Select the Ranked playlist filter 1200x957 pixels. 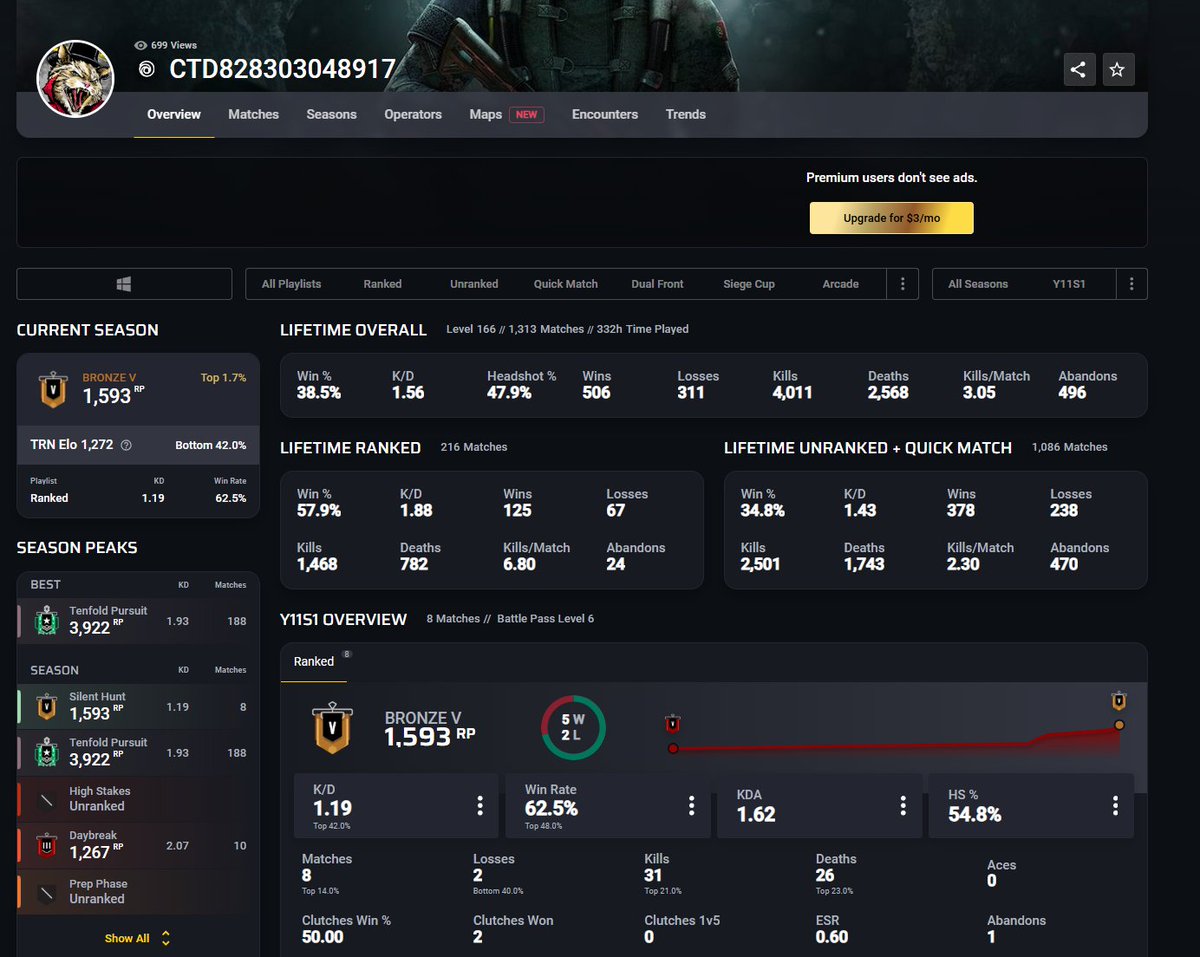pos(382,284)
